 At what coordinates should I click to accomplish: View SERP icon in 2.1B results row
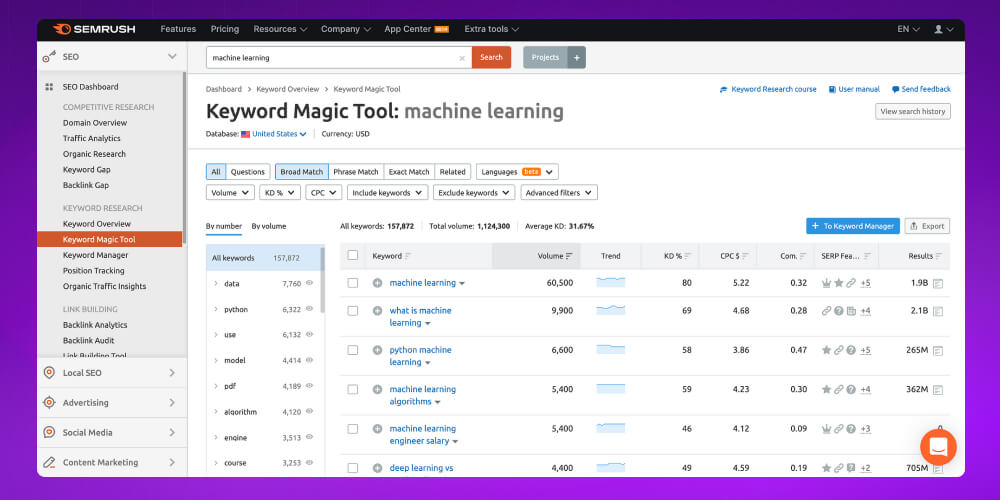(938, 311)
